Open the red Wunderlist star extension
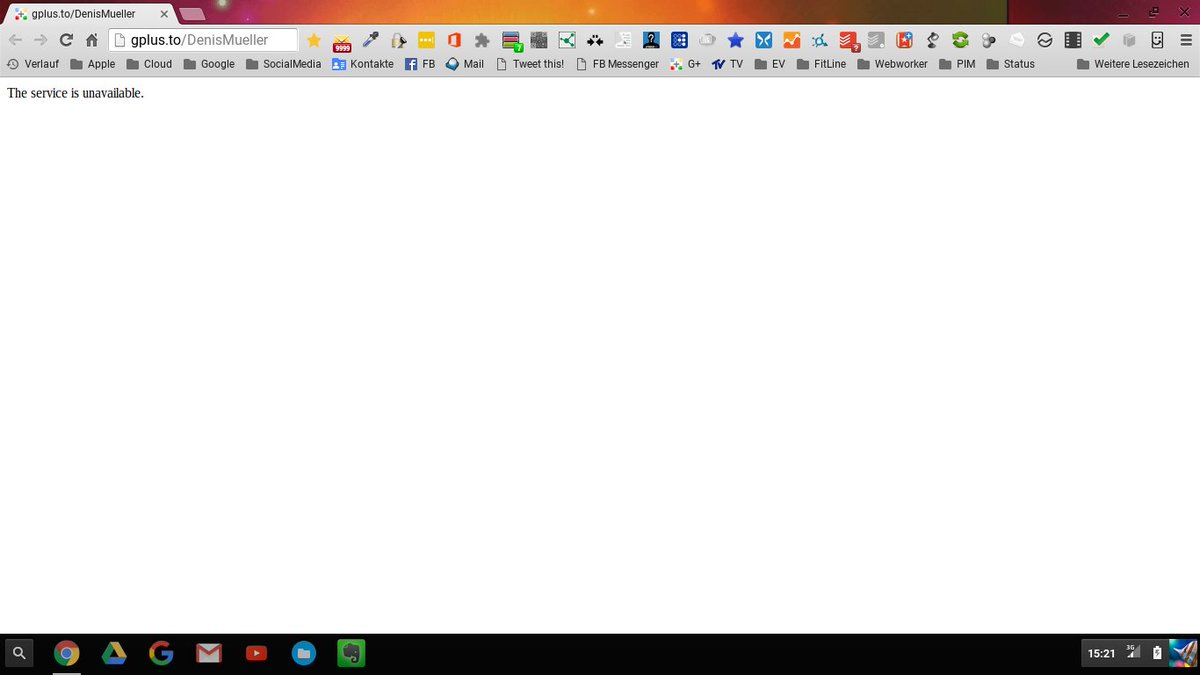This screenshot has height=675, width=1200. coord(904,40)
